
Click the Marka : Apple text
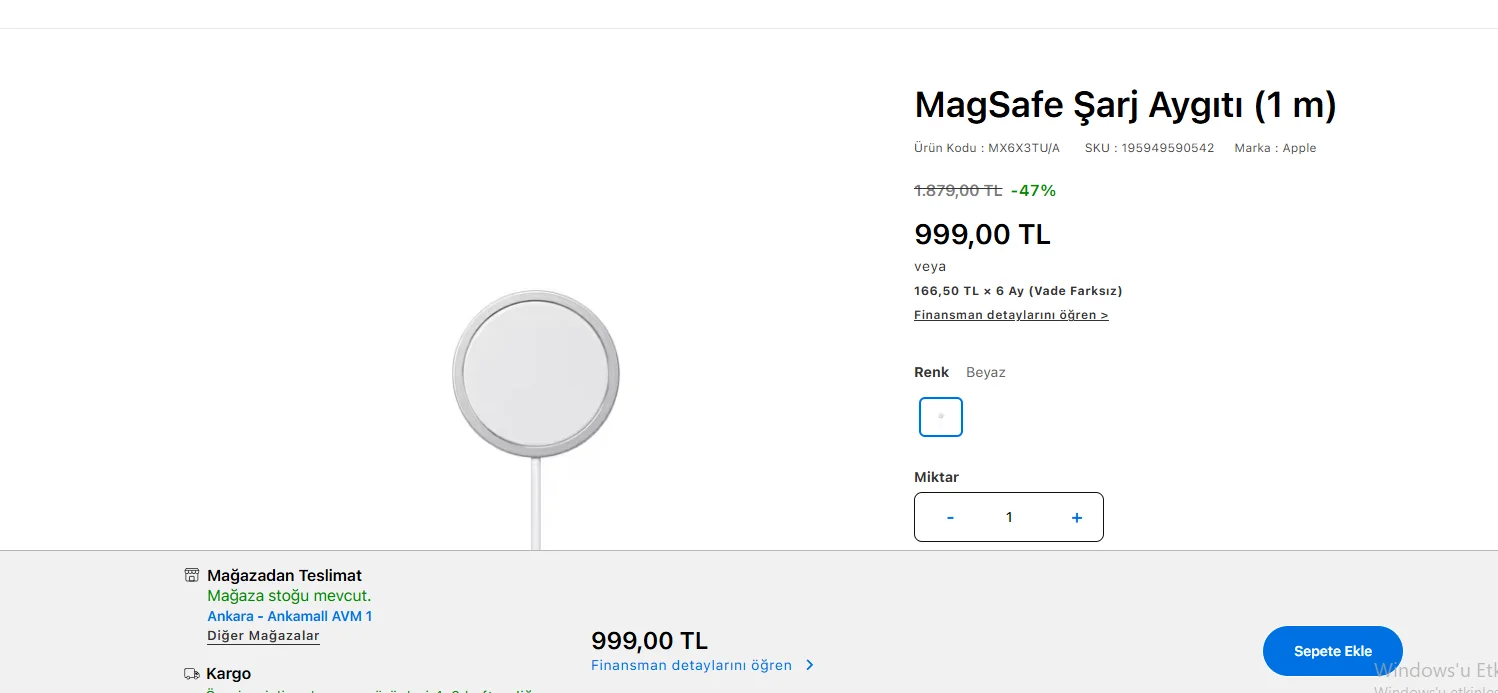[x=1275, y=148]
